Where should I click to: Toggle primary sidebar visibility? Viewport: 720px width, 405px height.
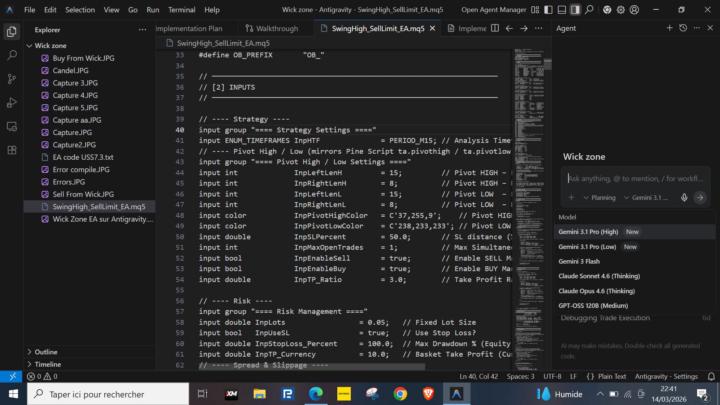click(548, 10)
